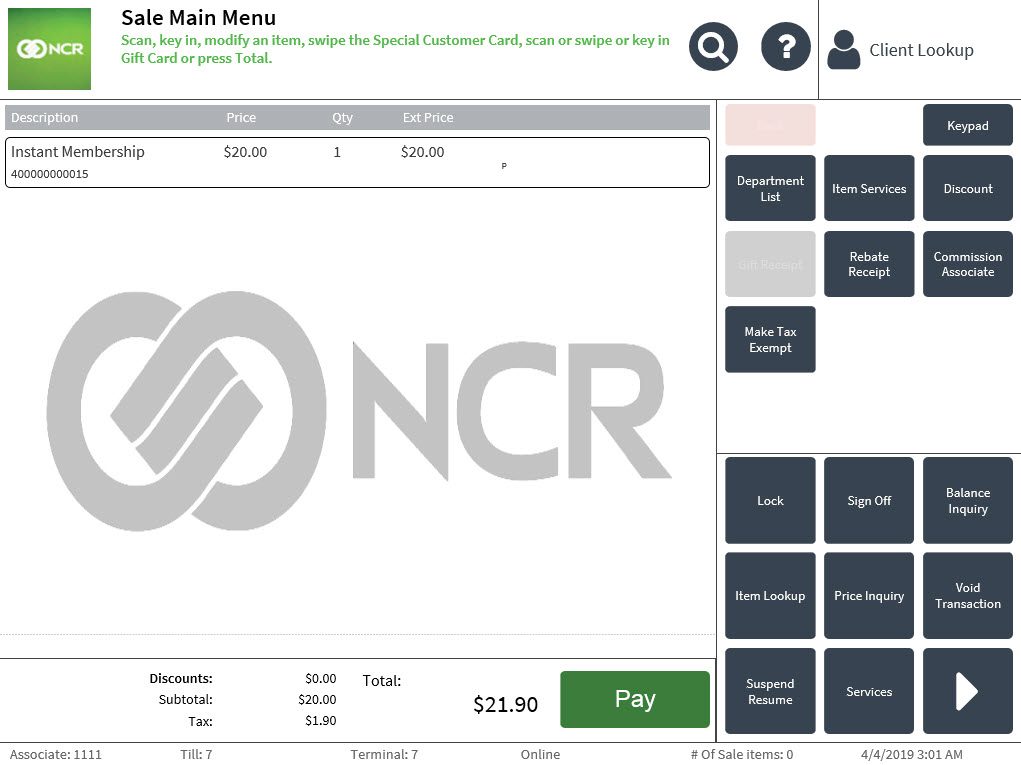The width and height of the screenshot is (1021, 765).
Task: Click Till: 7 in the status bar
Action: tap(196, 755)
